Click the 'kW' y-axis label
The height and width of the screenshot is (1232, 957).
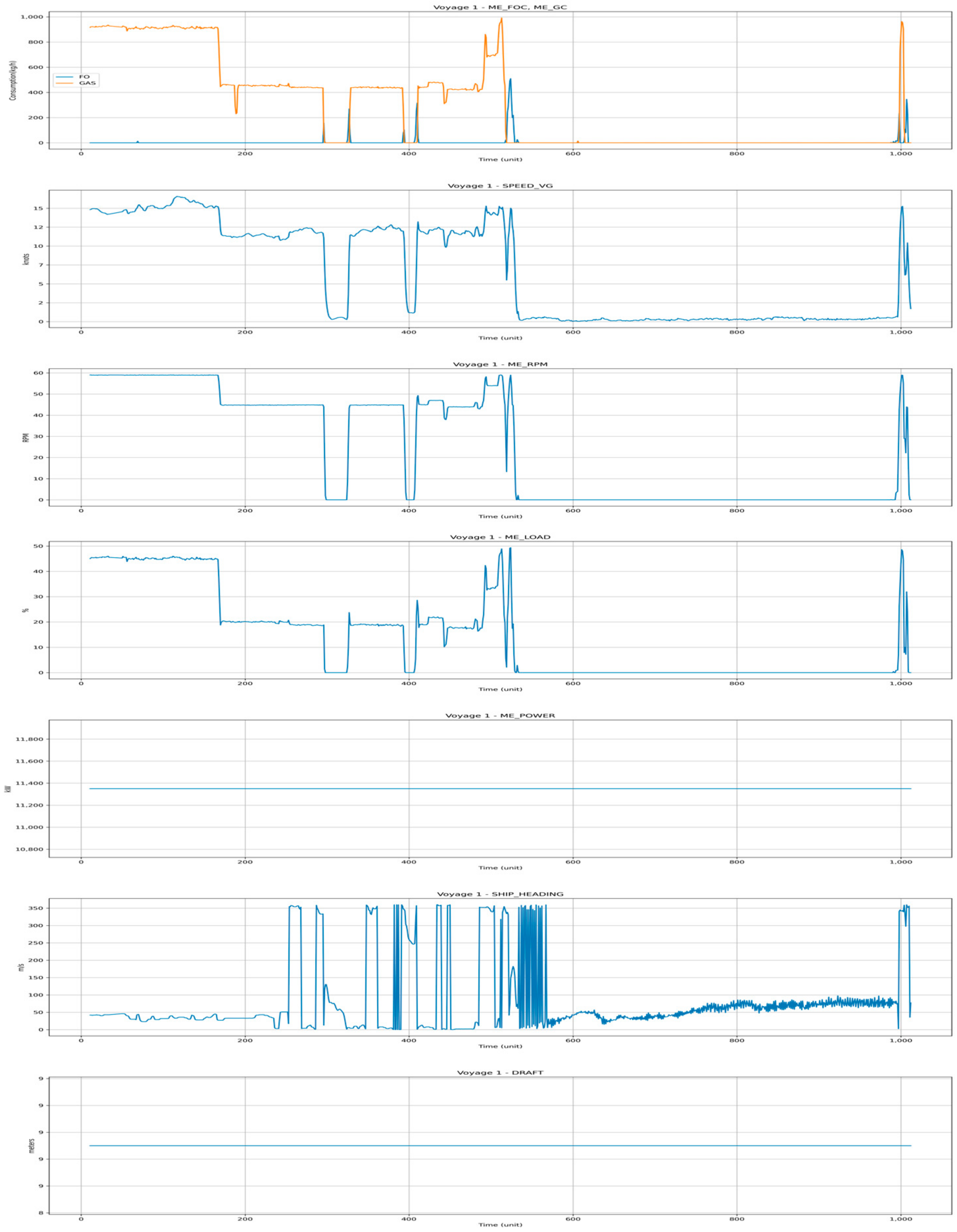(9, 789)
